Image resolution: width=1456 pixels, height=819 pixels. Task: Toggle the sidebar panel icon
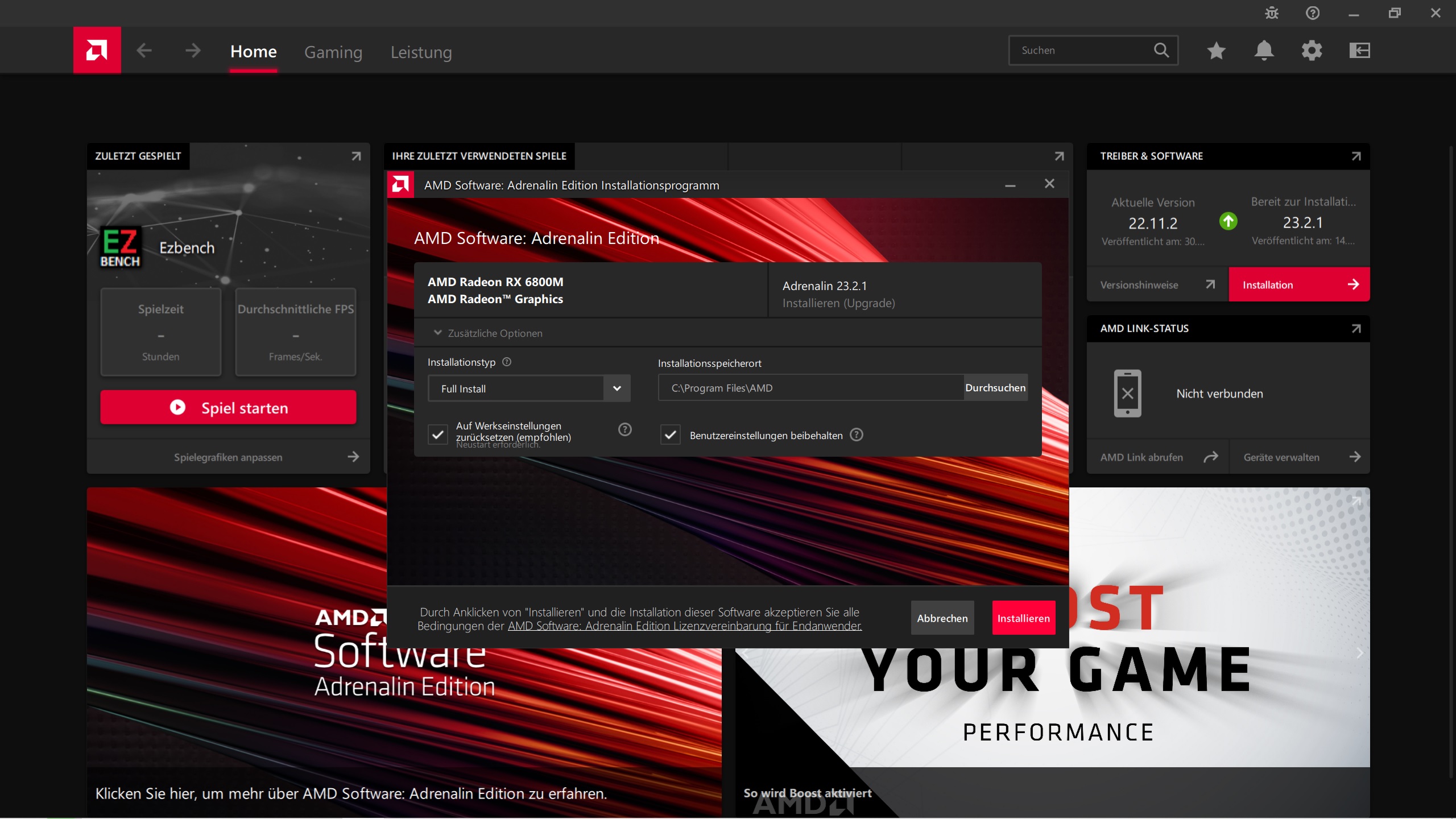(1359, 51)
